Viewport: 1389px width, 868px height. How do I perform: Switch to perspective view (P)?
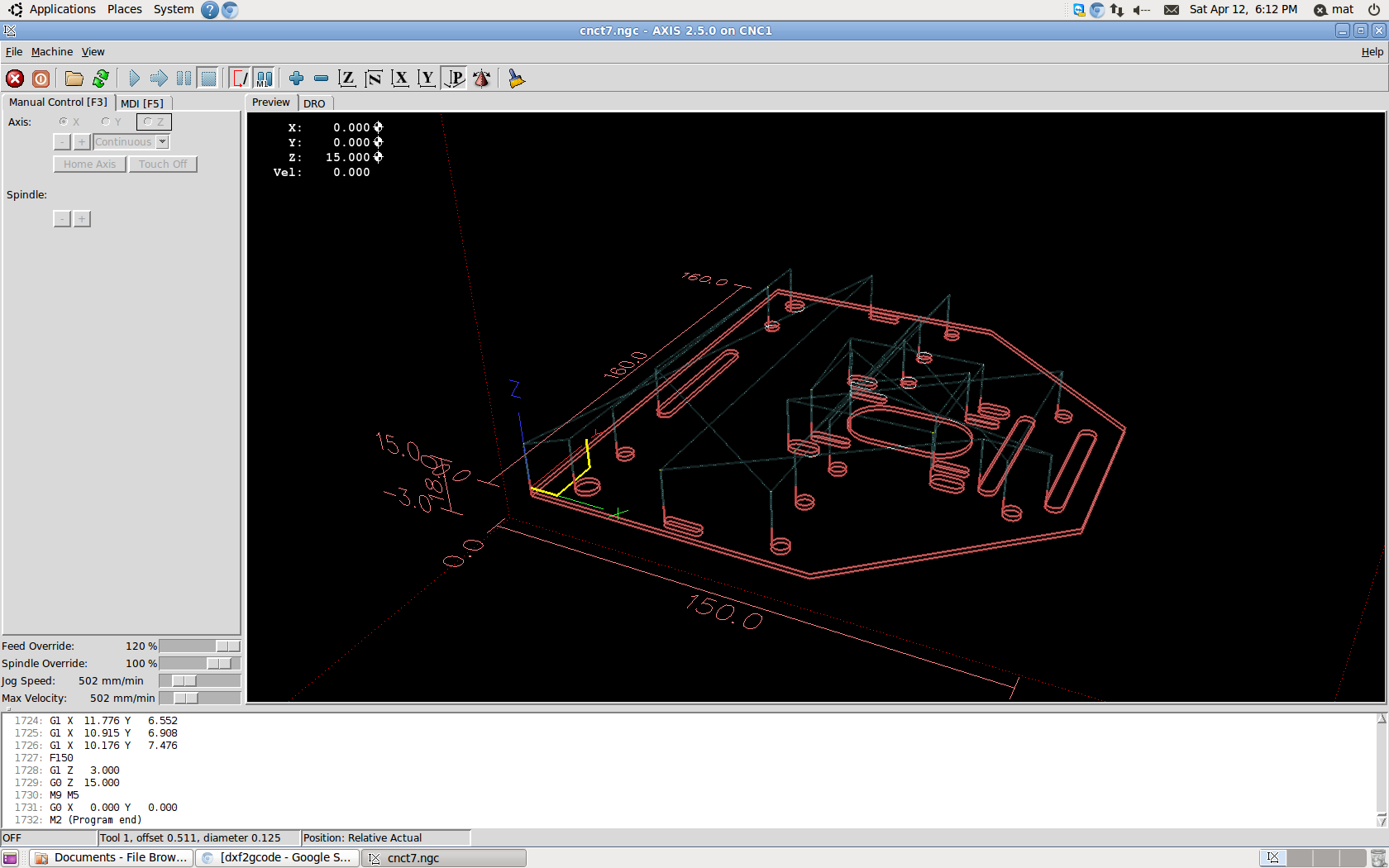click(x=455, y=79)
